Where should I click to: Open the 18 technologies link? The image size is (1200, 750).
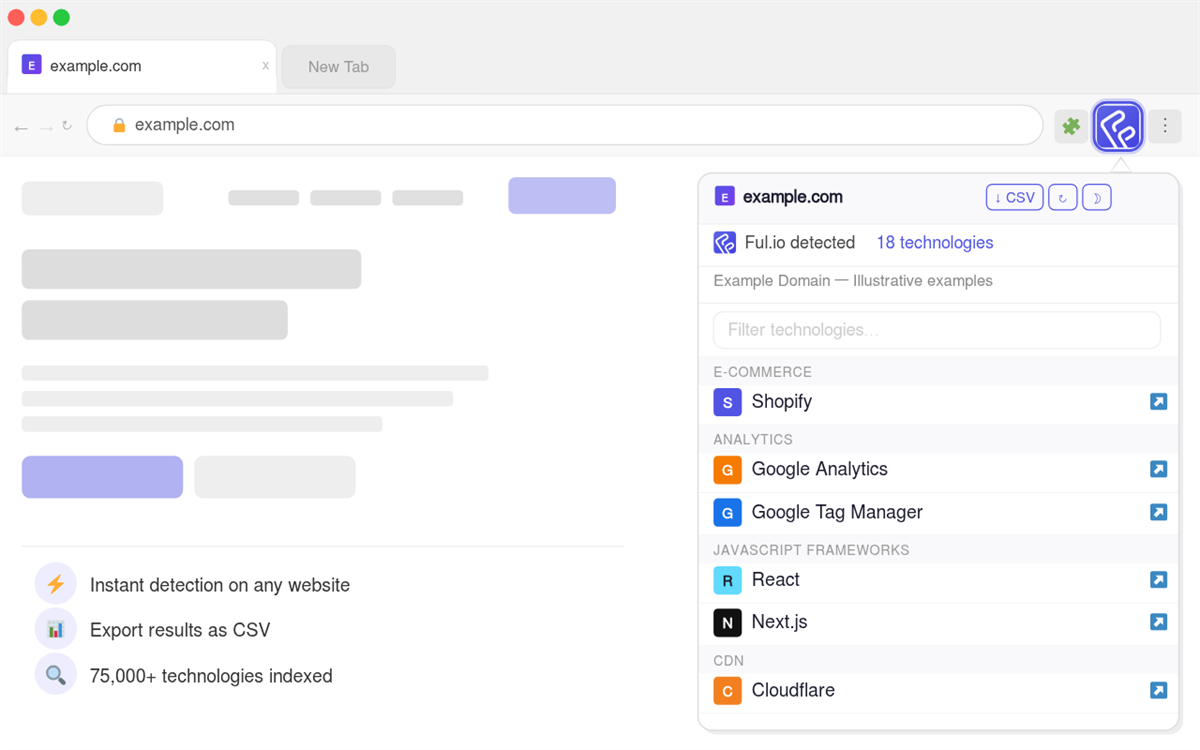[935, 243]
